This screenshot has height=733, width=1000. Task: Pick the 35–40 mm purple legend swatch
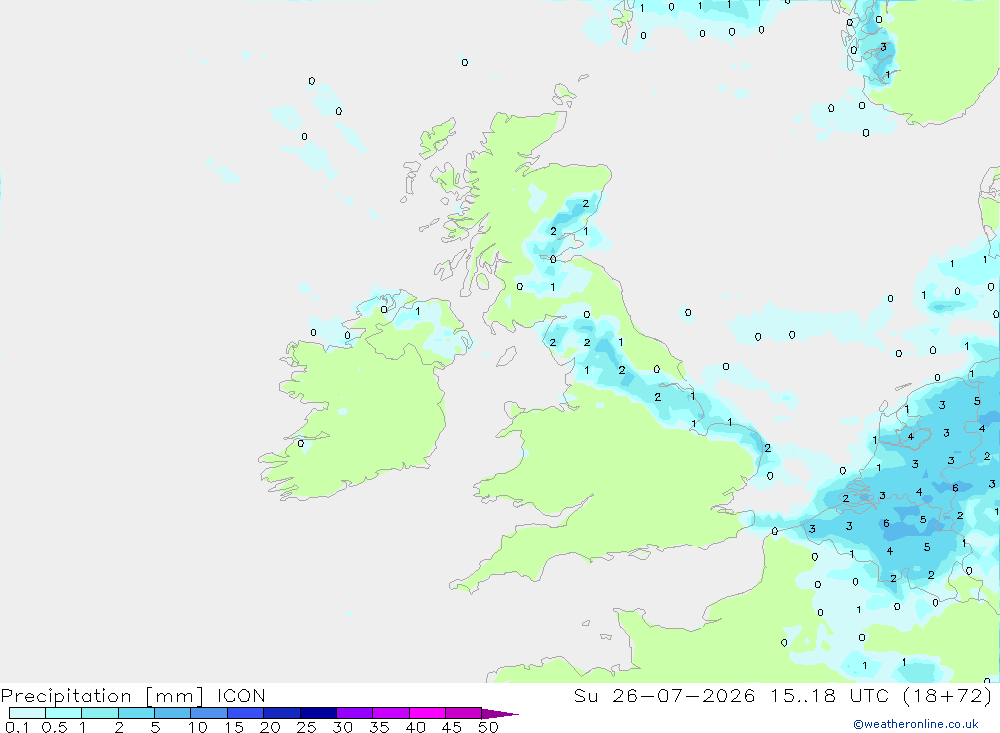(391, 713)
